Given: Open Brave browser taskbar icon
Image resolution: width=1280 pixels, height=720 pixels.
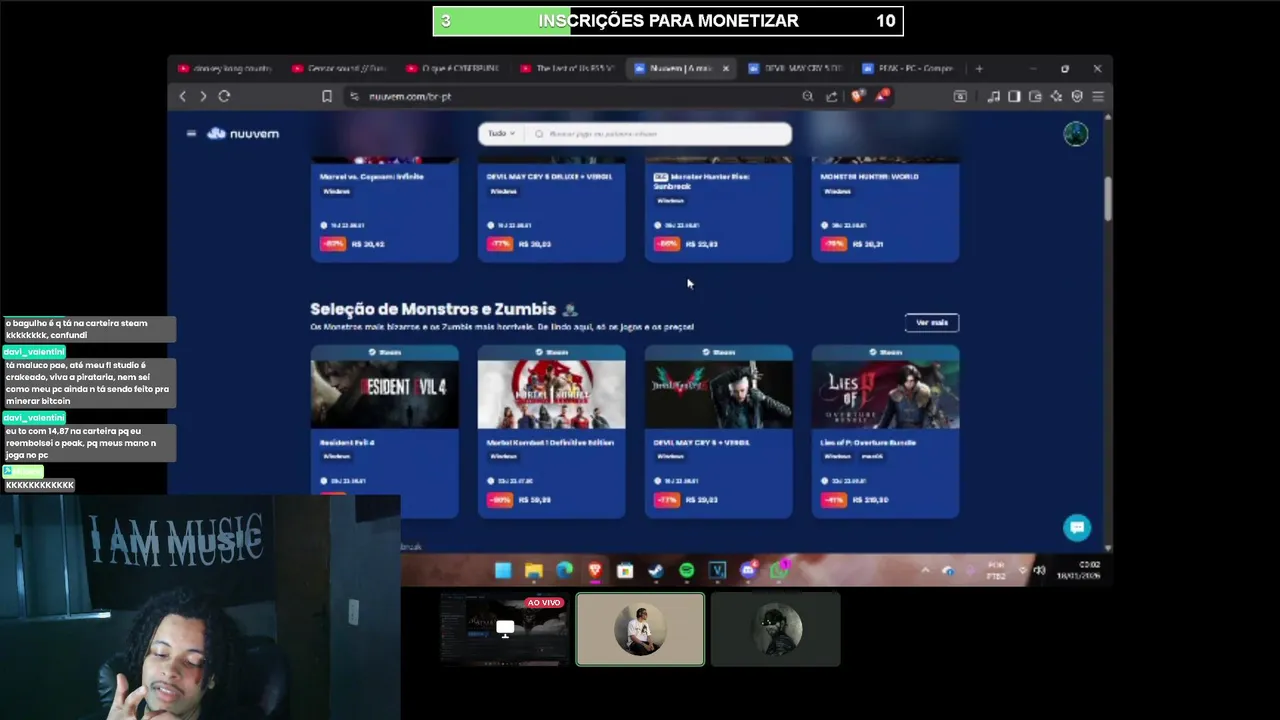Looking at the screenshot, I should 595,570.
